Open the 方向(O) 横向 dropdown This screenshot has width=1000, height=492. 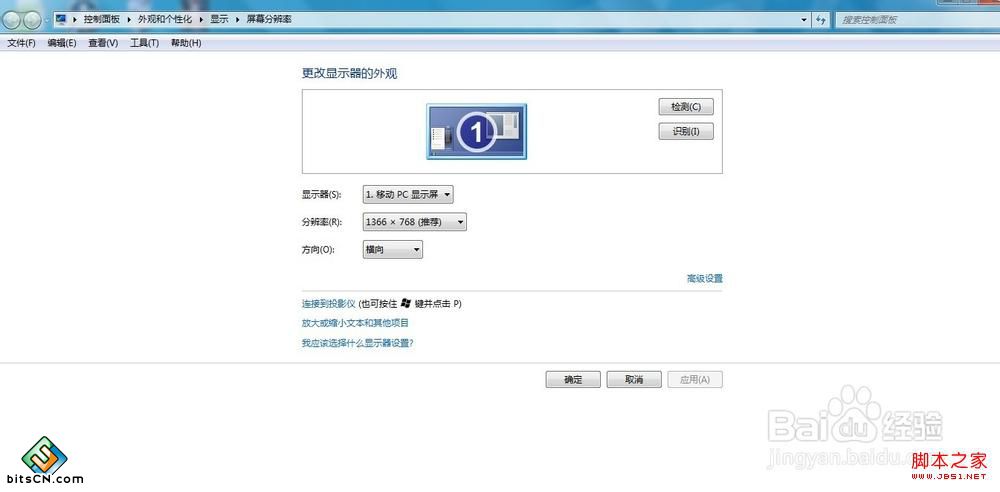coord(392,250)
